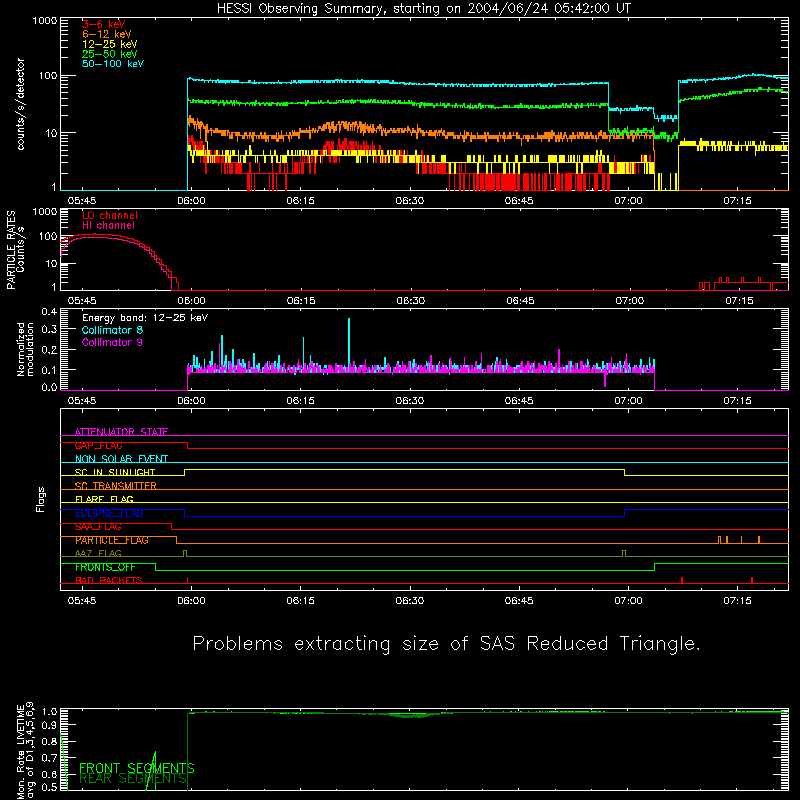Click the 06:30 time label under the Flags panel
The image size is (800, 800).
(x=410, y=601)
